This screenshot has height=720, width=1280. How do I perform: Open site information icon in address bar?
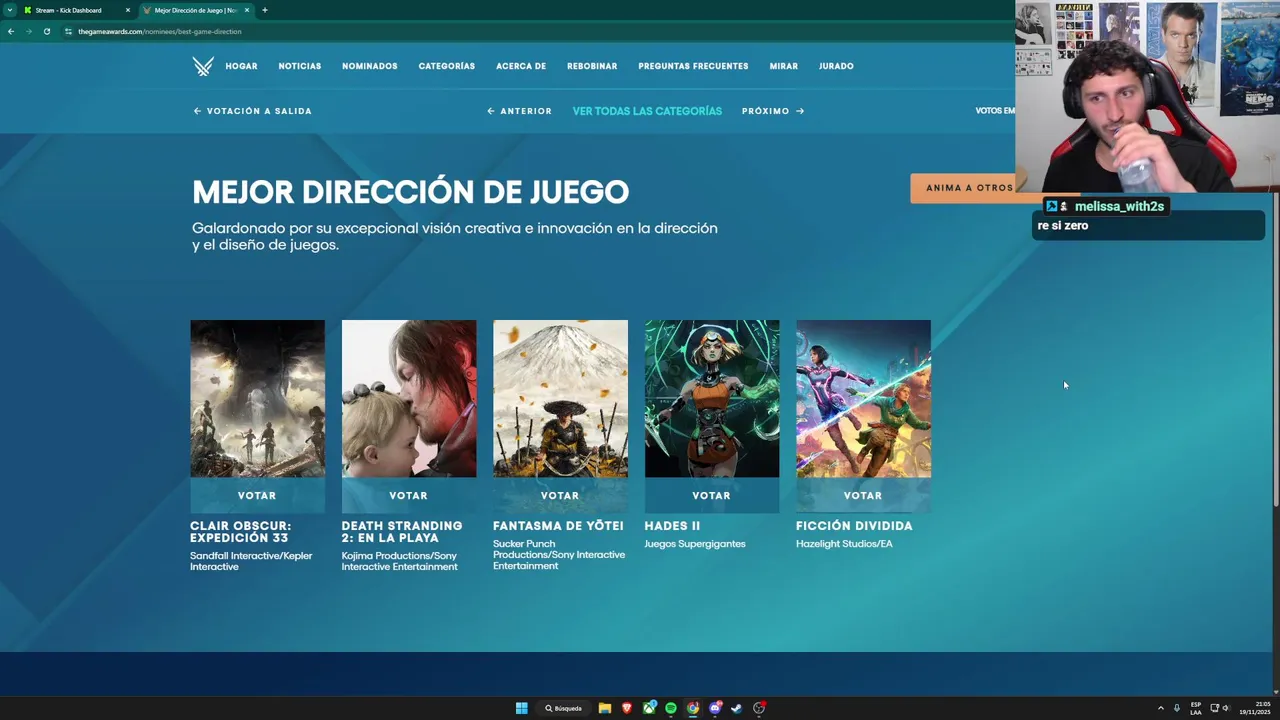click(68, 31)
